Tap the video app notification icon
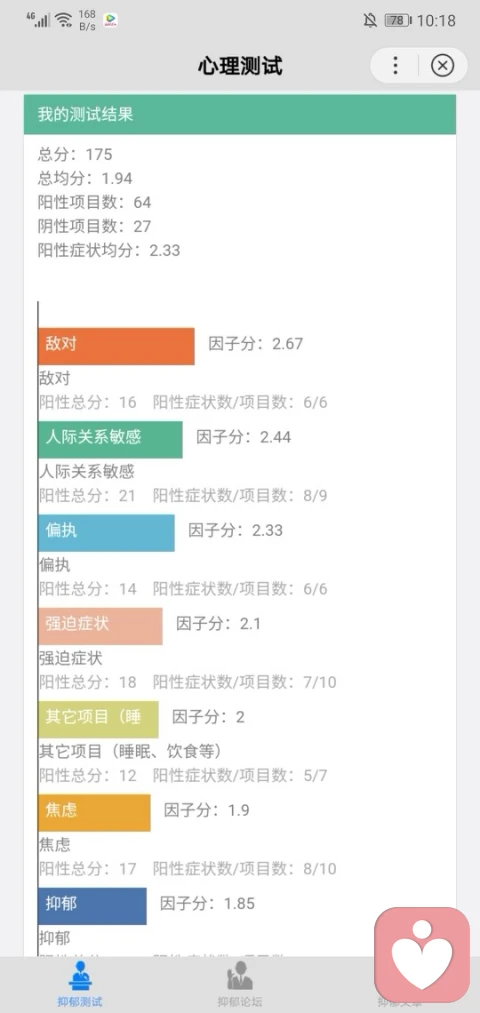This screenshot has height=1013, width=480. 110,20
